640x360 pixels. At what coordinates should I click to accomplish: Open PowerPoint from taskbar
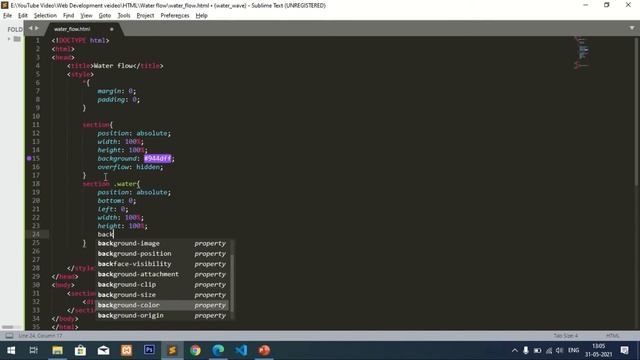pos(264,350)
